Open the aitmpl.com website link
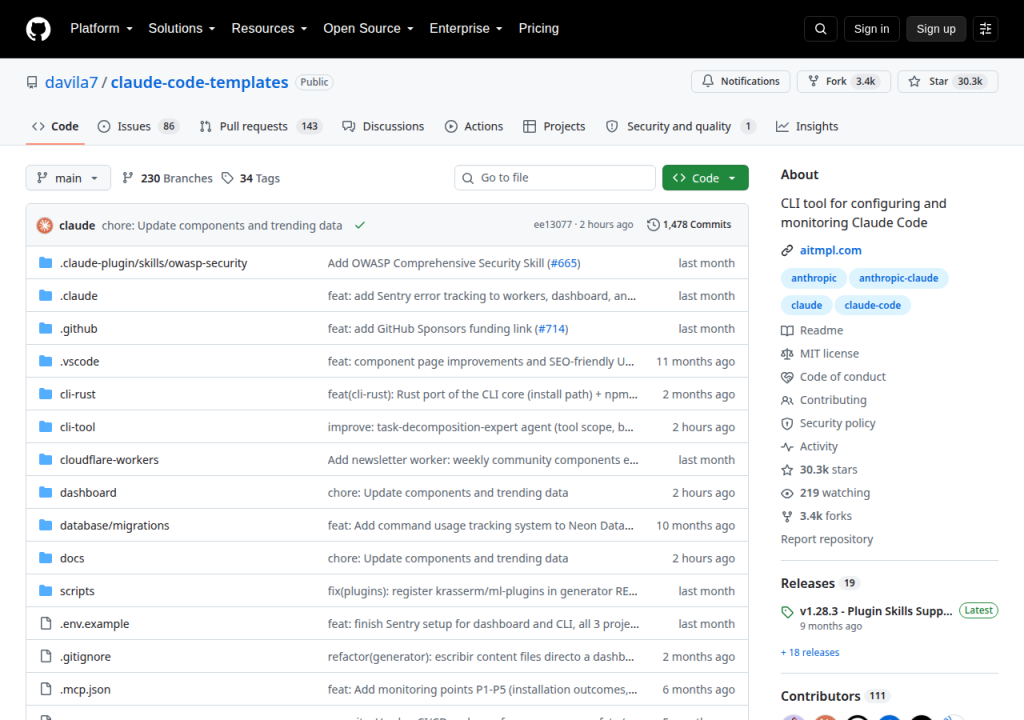1024x720 pixels. coord(830,250)
